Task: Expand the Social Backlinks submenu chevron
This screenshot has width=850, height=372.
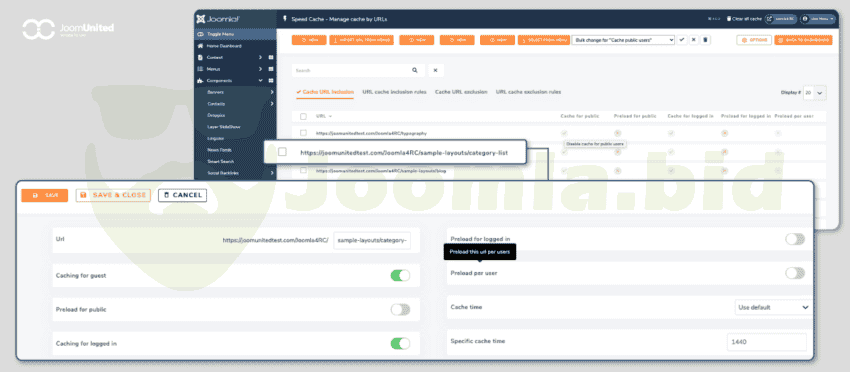Action: point(272,173)
